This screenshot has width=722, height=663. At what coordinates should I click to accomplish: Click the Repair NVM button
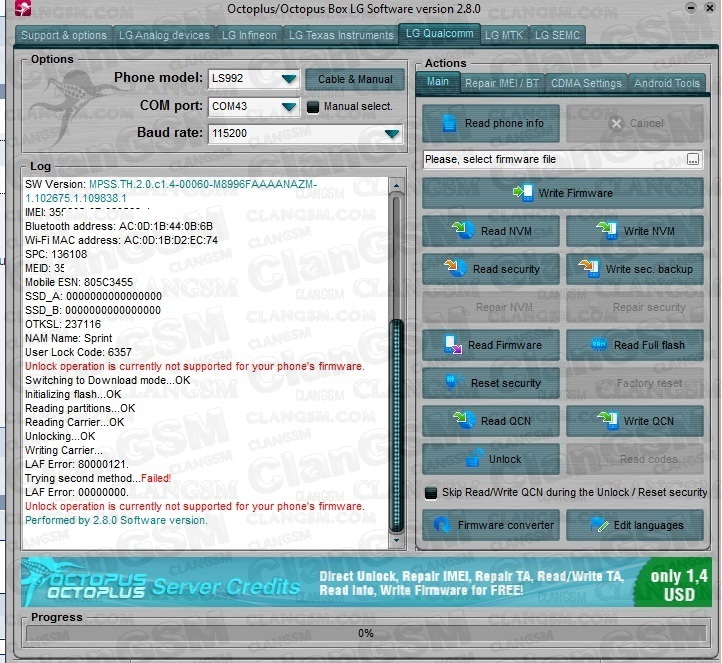[491, 307]
